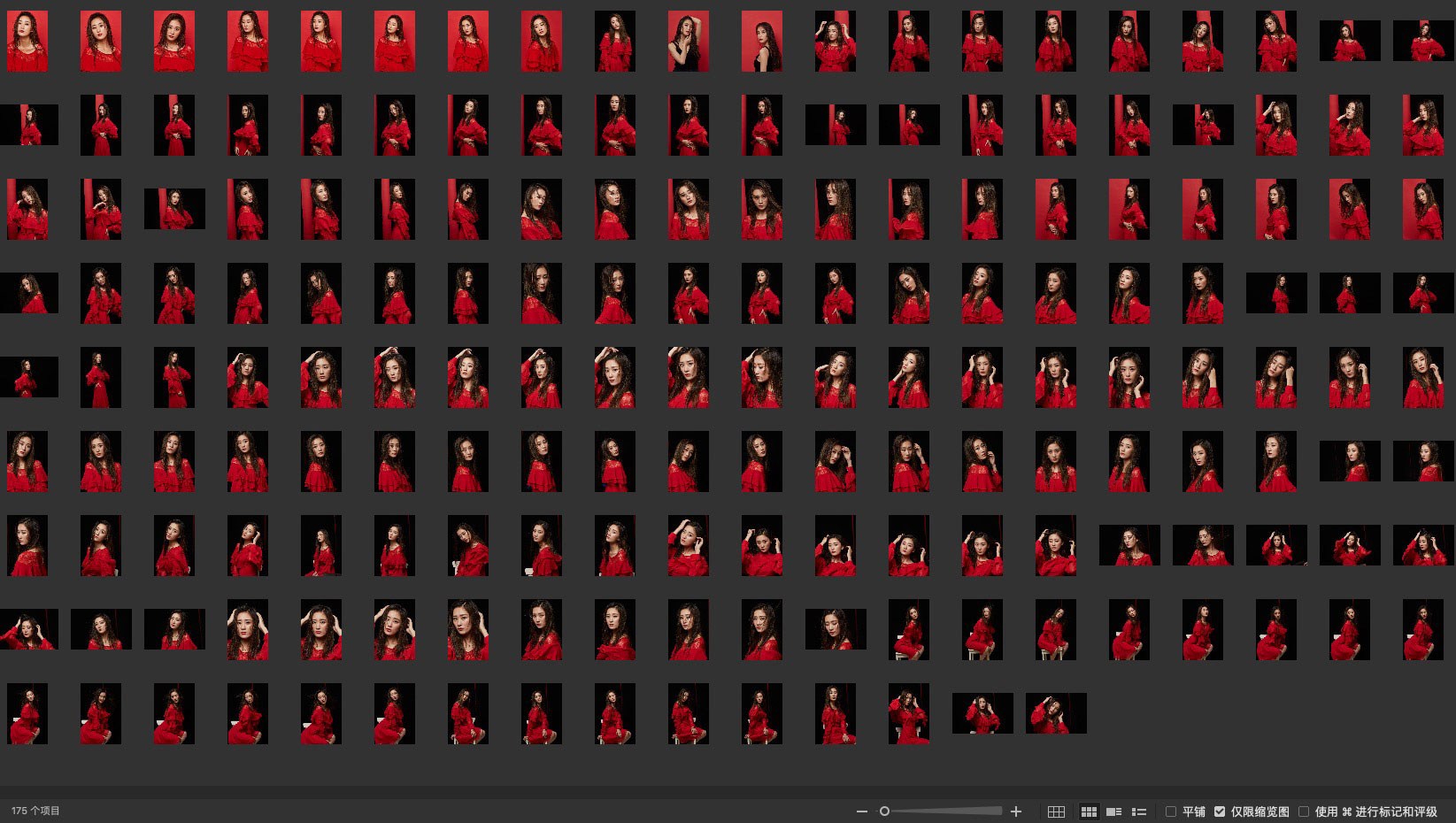Click the 175 个项目 status text

(x=35, y=811)
